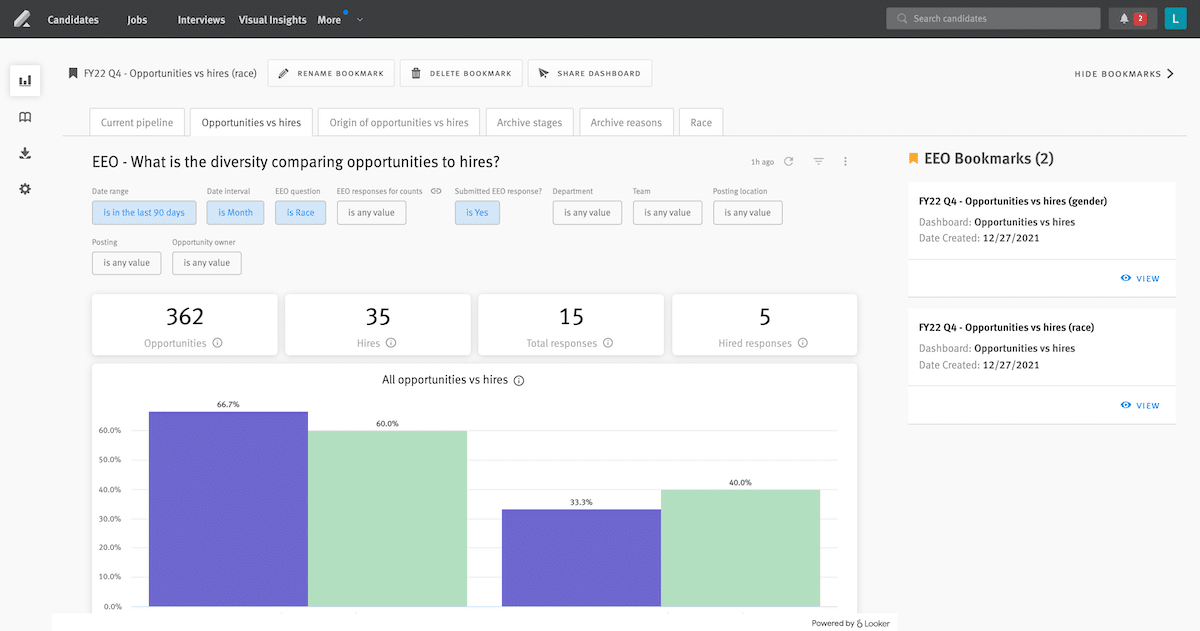Expand the More menu chevron in top navigation
The width and height of the screenshot is (1200, 631).
pos(359,20)
